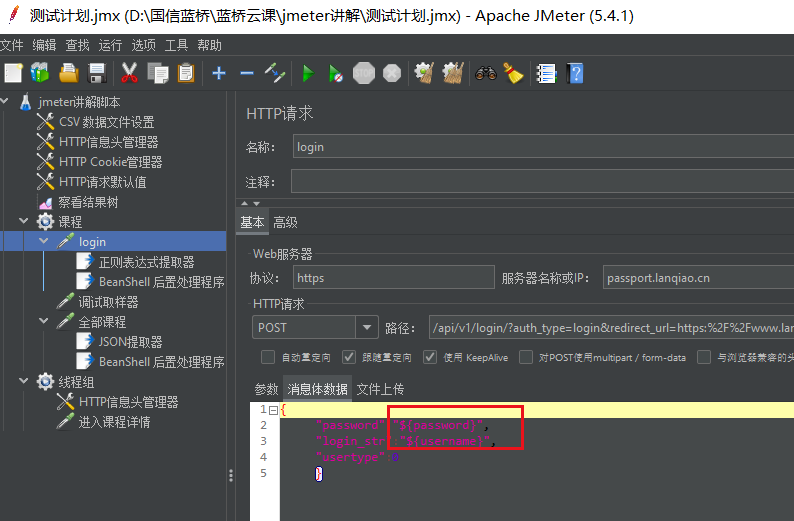Click the New test plan icon
Screen dimensions: 794x521
(x=13, y=73)
